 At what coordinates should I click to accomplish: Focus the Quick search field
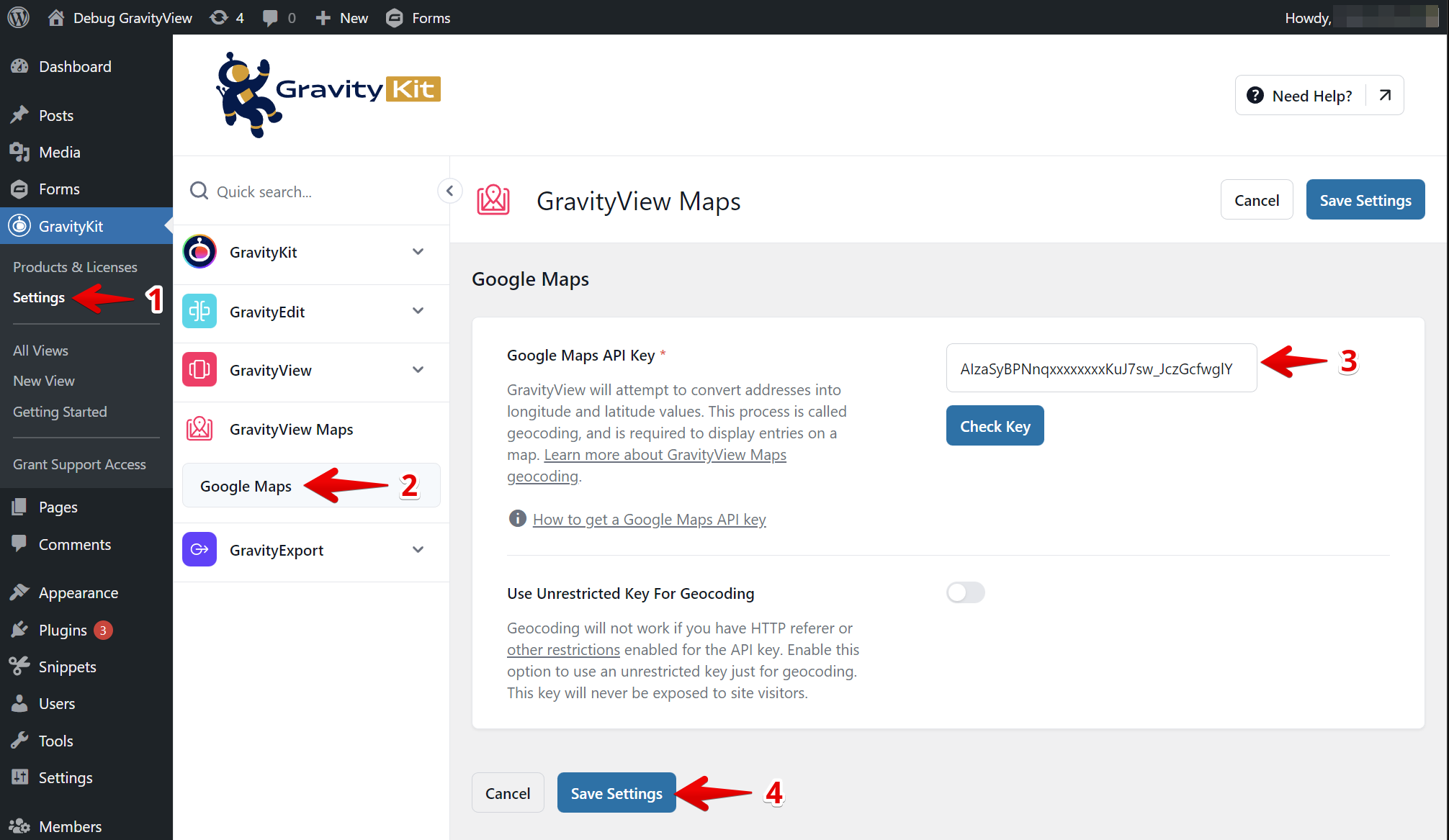[311, 191]
